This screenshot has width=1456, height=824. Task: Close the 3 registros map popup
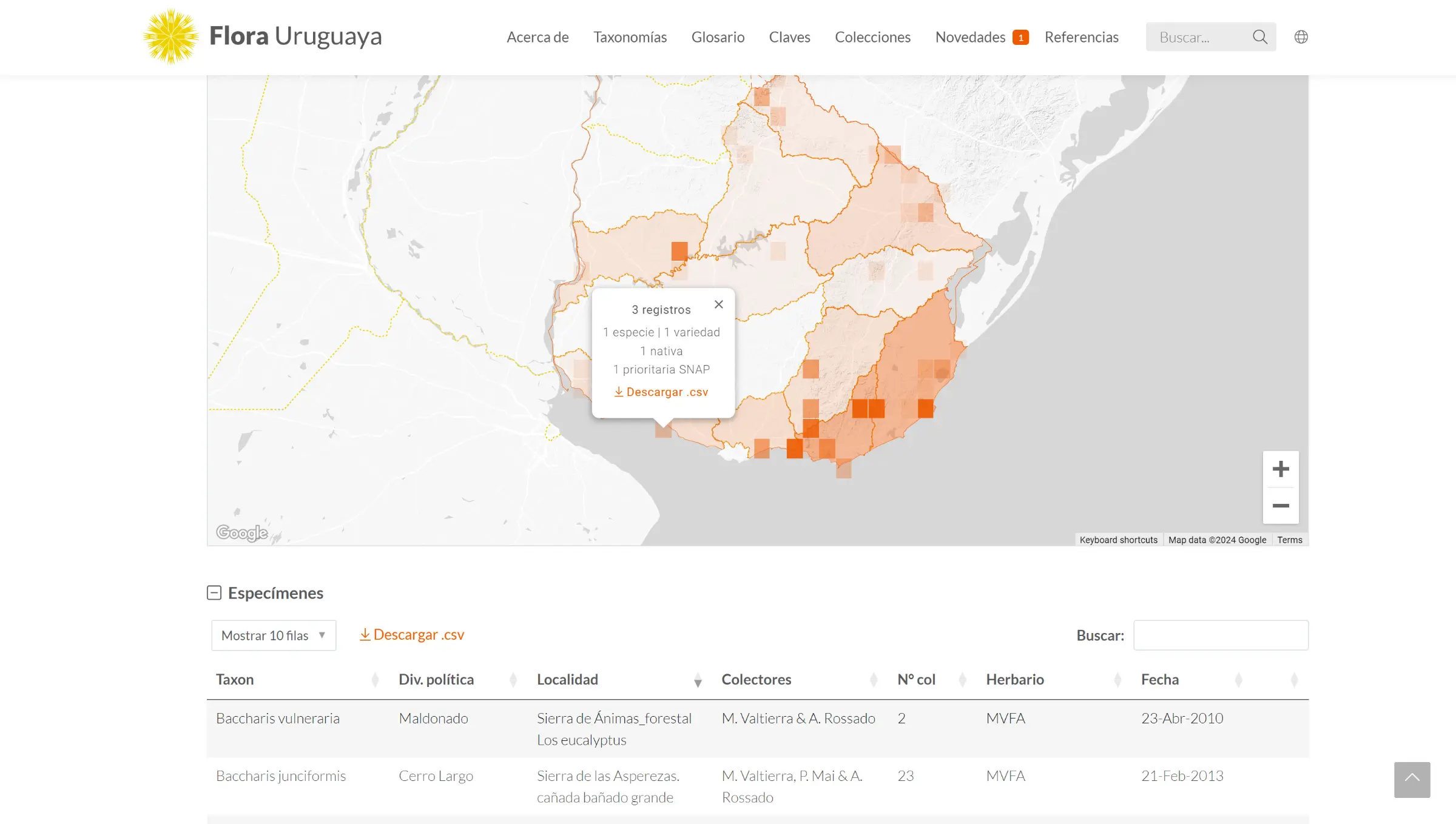click(x=718, y=304)
